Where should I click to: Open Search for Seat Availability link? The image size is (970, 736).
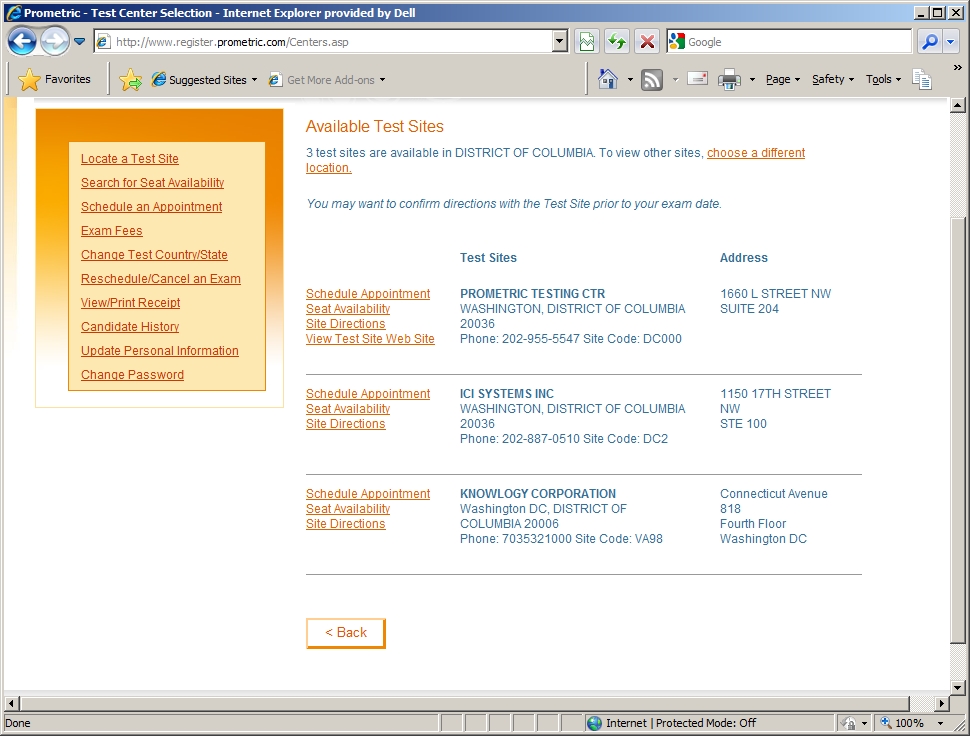[152, 183]
